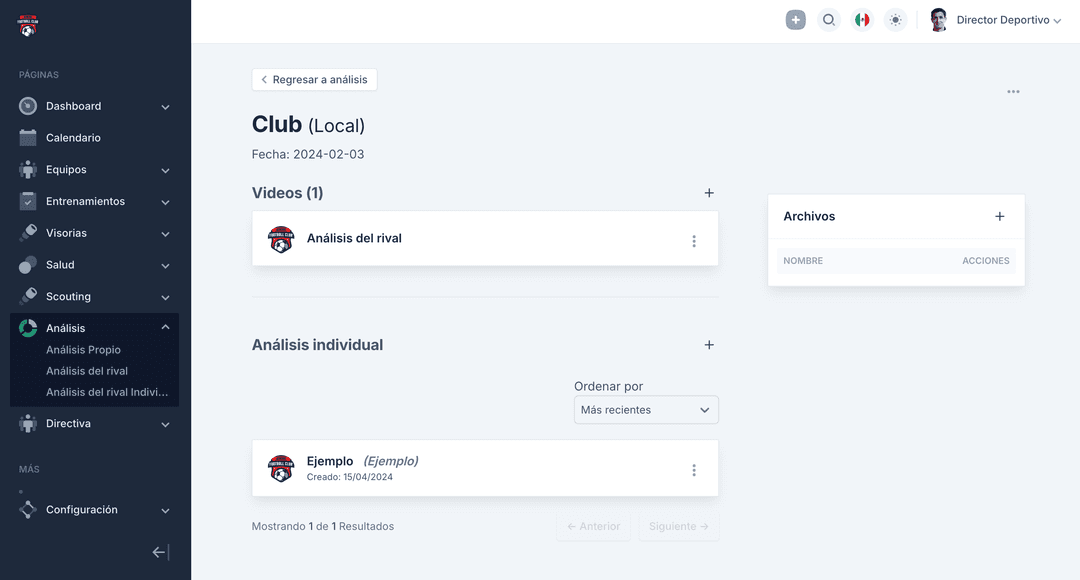Add a file in Archivos panel
The width and height of the screenshot is (1080, 580).
pyautogui.click(x=999, y=216)
